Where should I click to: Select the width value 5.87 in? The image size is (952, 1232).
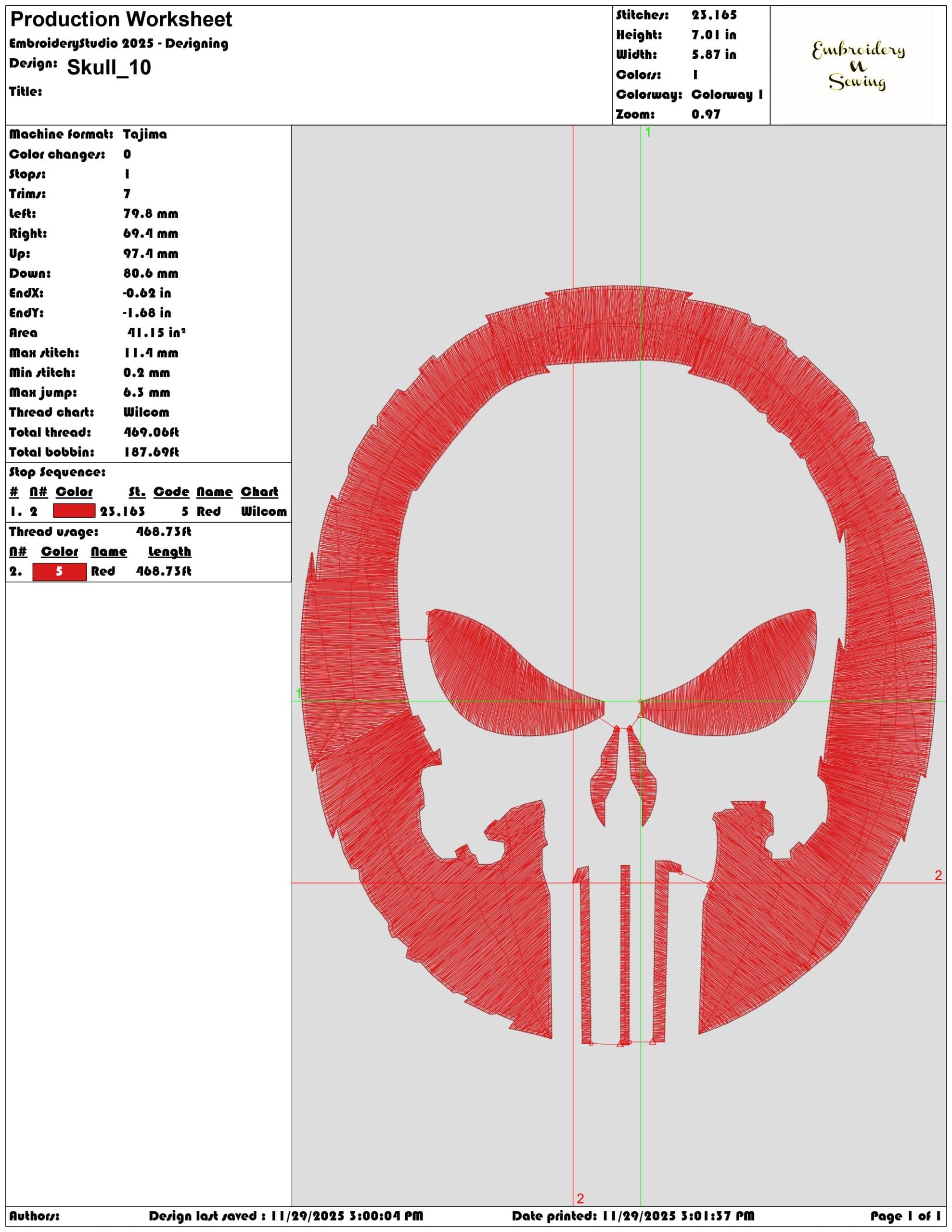click(714, 55)
